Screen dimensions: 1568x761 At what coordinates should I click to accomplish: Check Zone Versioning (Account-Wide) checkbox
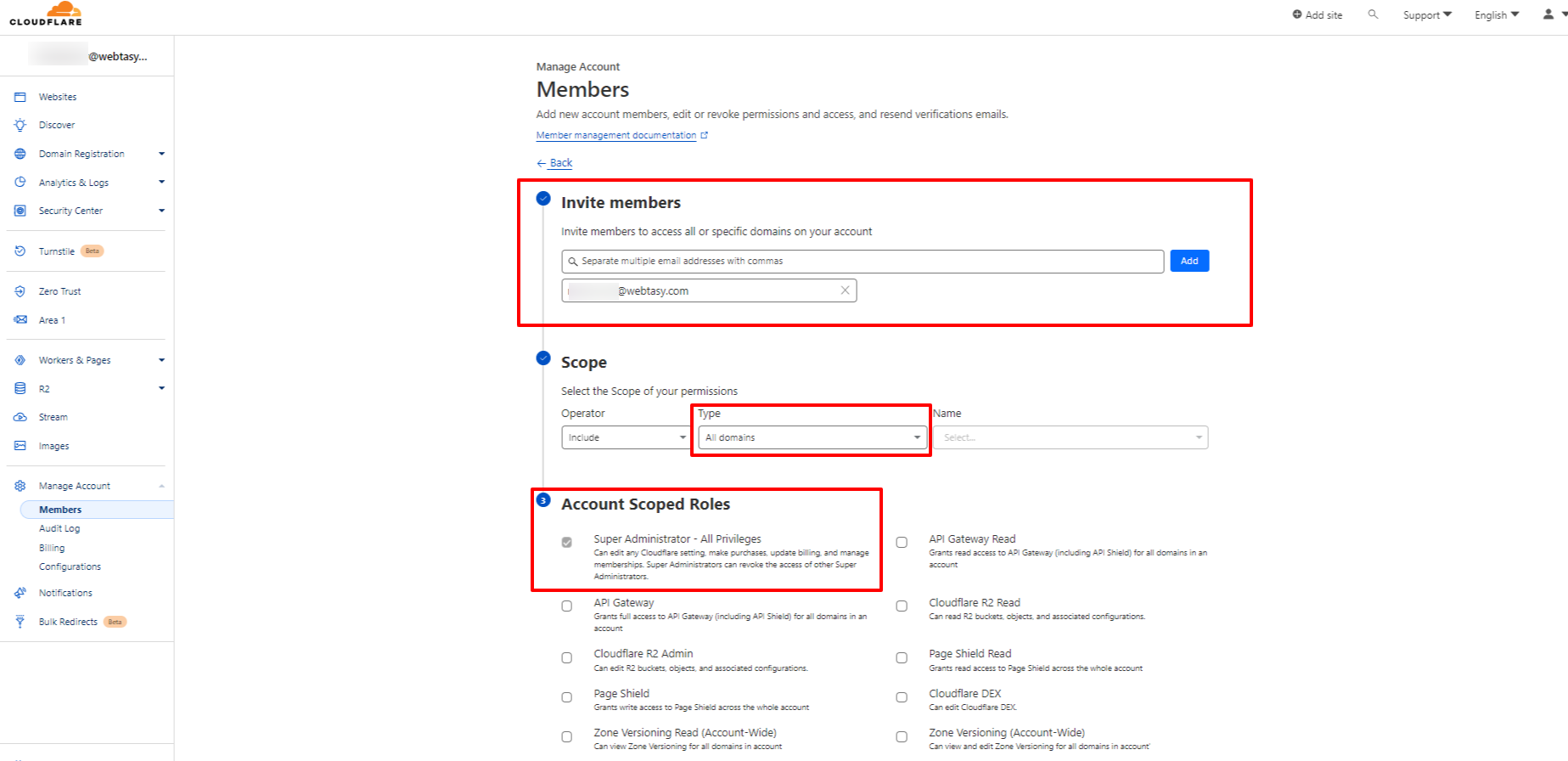(x=902, y=736)
